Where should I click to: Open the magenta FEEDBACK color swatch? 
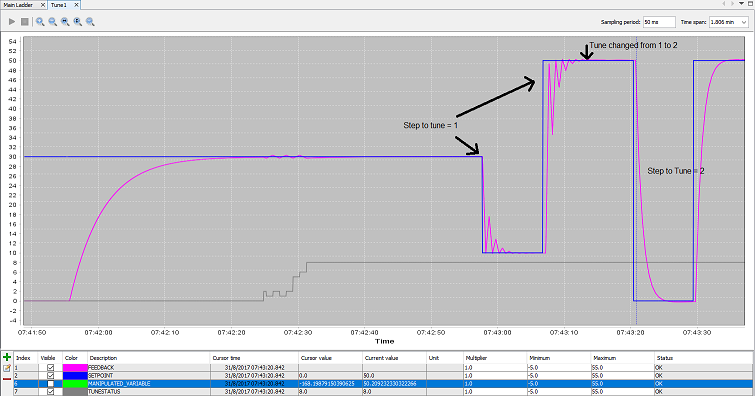[75, 368]
